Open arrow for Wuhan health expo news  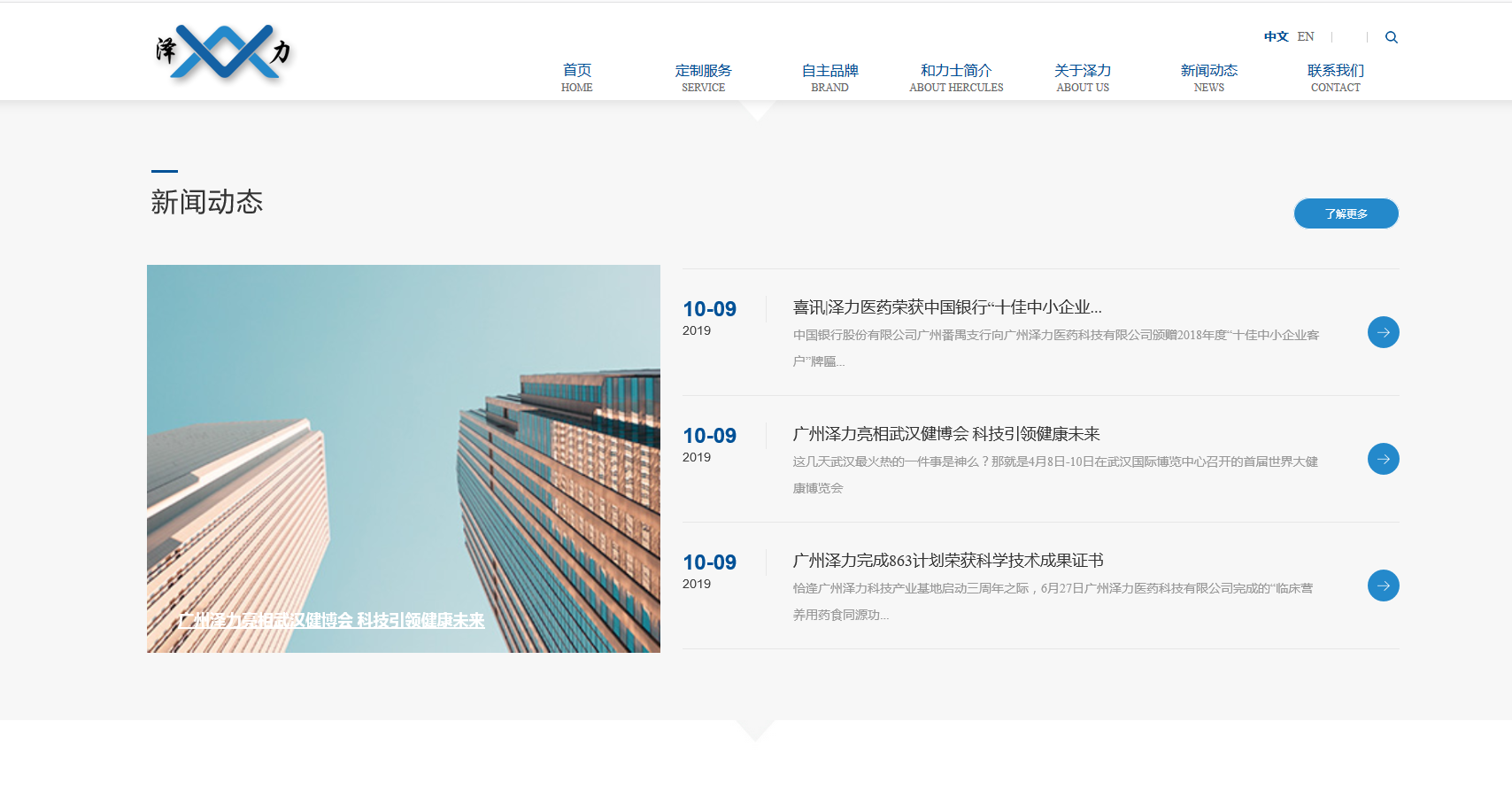click(1383, 459)
